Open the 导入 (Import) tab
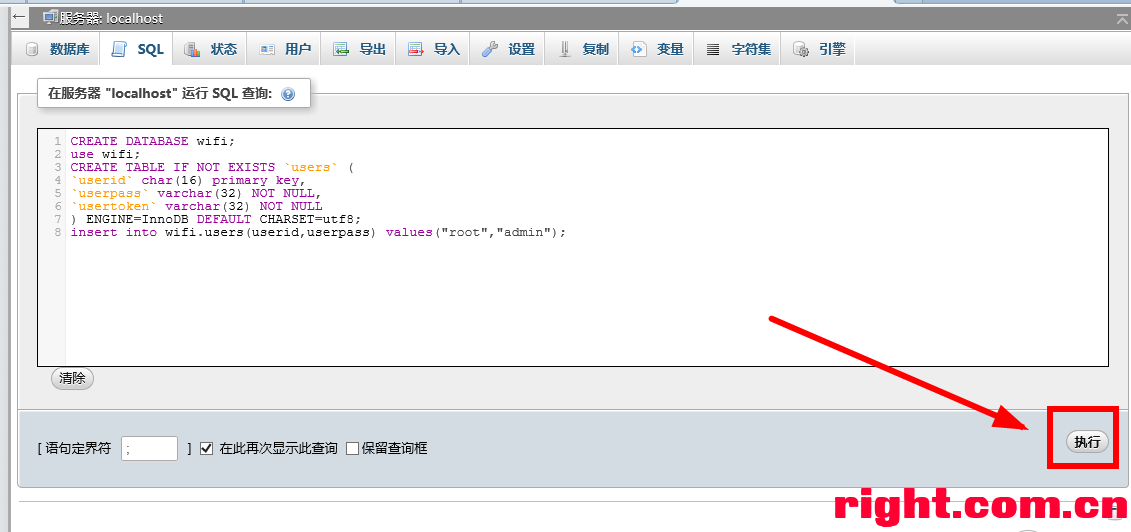This screenshot has width=1131, height=532. (434, 49)
